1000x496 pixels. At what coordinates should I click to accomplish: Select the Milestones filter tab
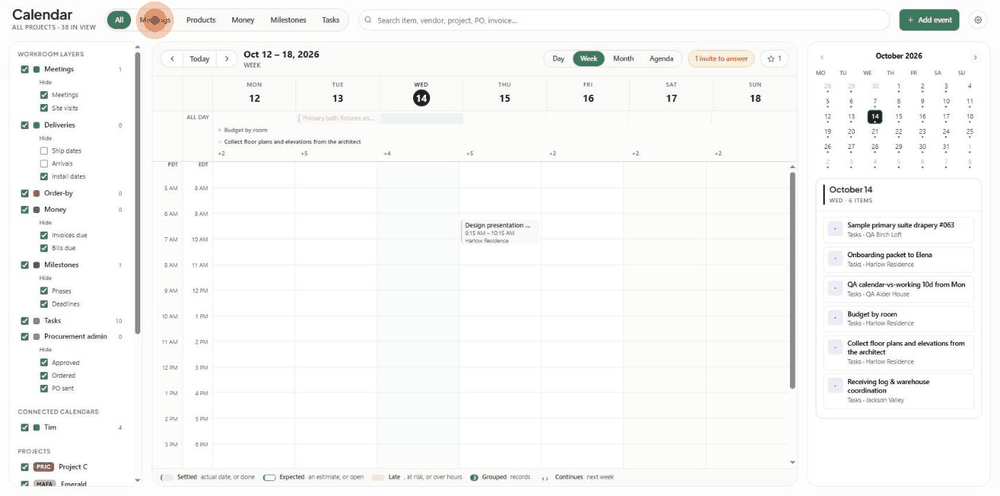[288, 20]
